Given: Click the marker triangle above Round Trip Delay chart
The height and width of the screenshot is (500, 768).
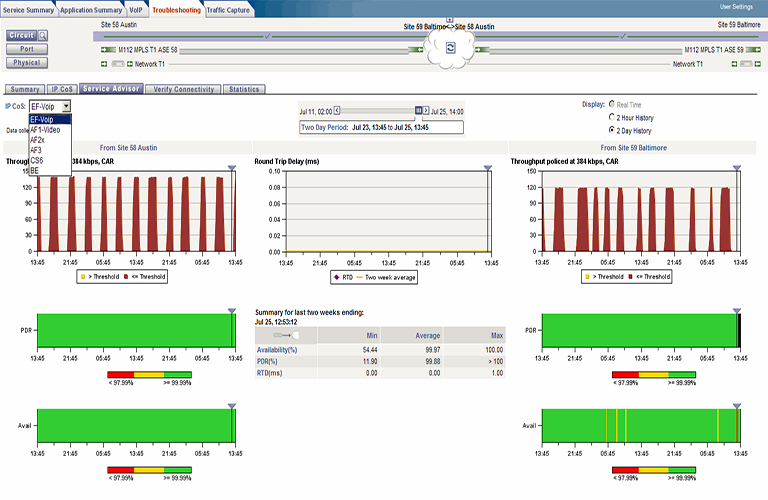Looking at the screenshot, I should tap(487, 168).
